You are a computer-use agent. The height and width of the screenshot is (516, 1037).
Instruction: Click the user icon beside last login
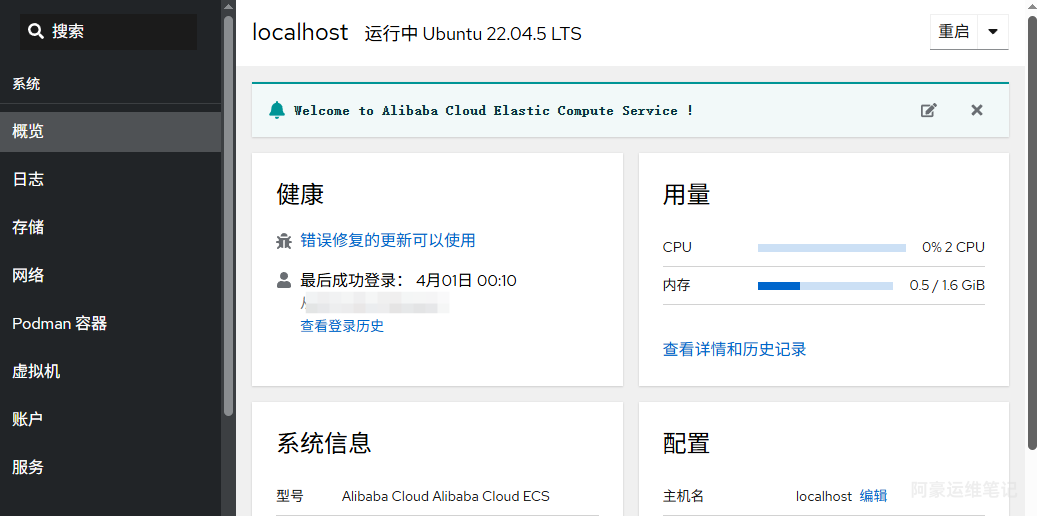(284, 280)
